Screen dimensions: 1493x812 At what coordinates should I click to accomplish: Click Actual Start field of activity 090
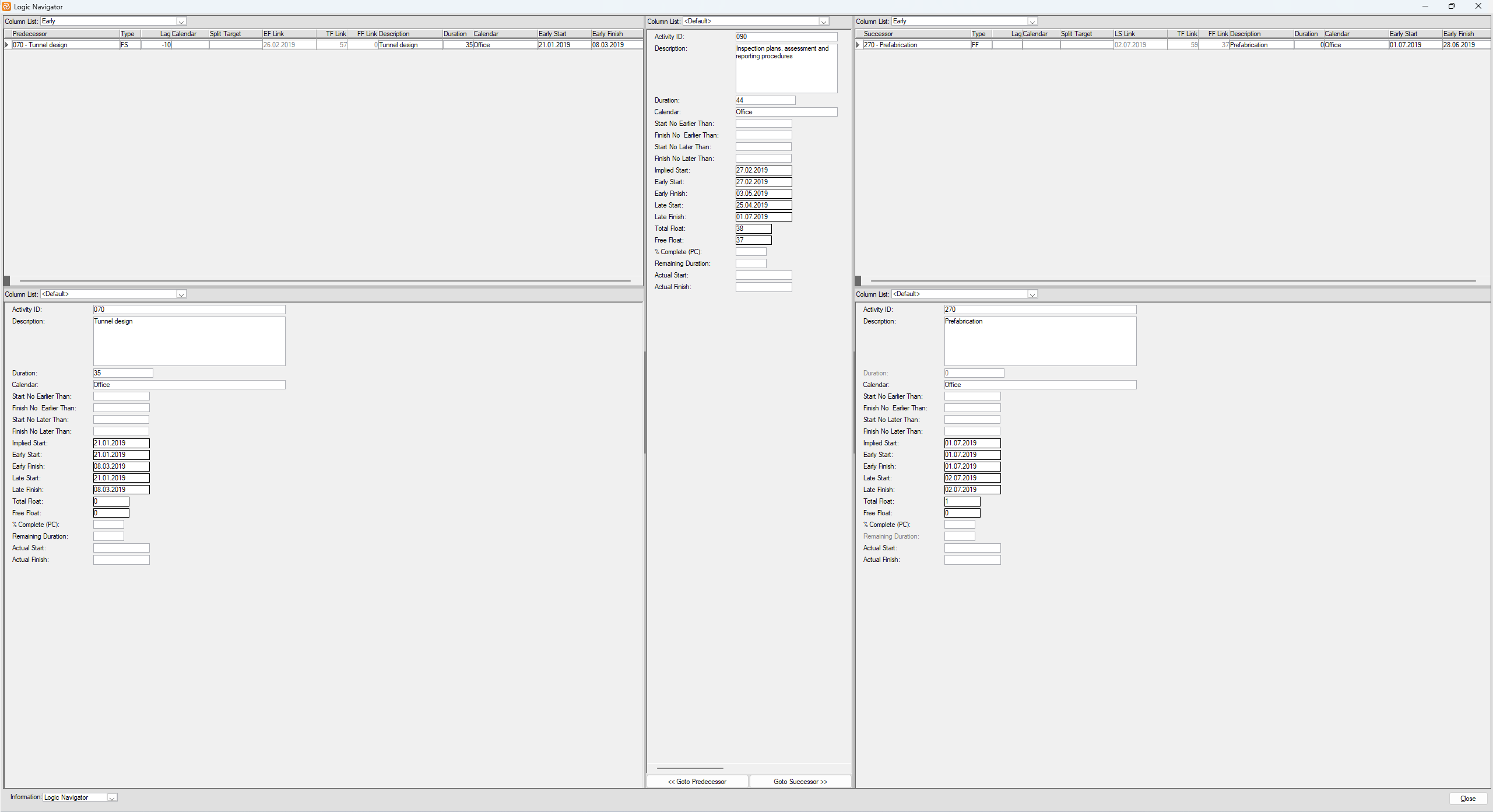pyautogui.click(x=764, y=275)
